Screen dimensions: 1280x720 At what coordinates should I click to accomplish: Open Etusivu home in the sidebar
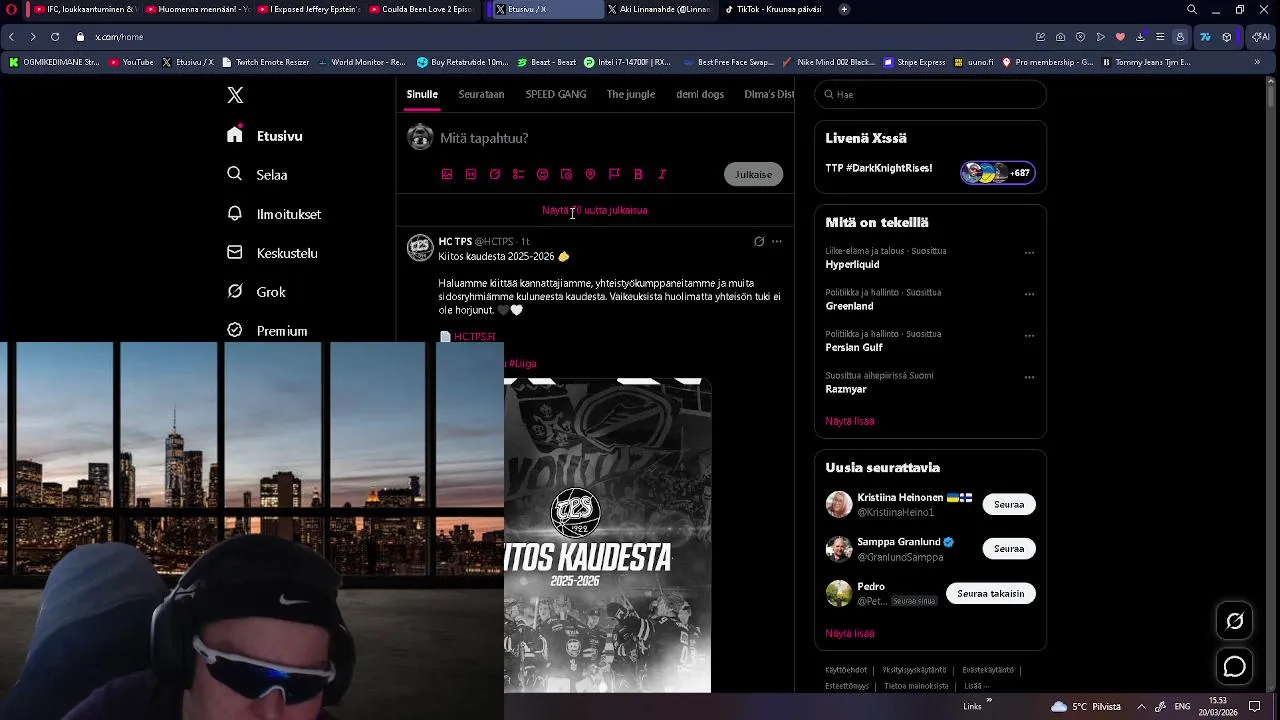click(265, 136)
